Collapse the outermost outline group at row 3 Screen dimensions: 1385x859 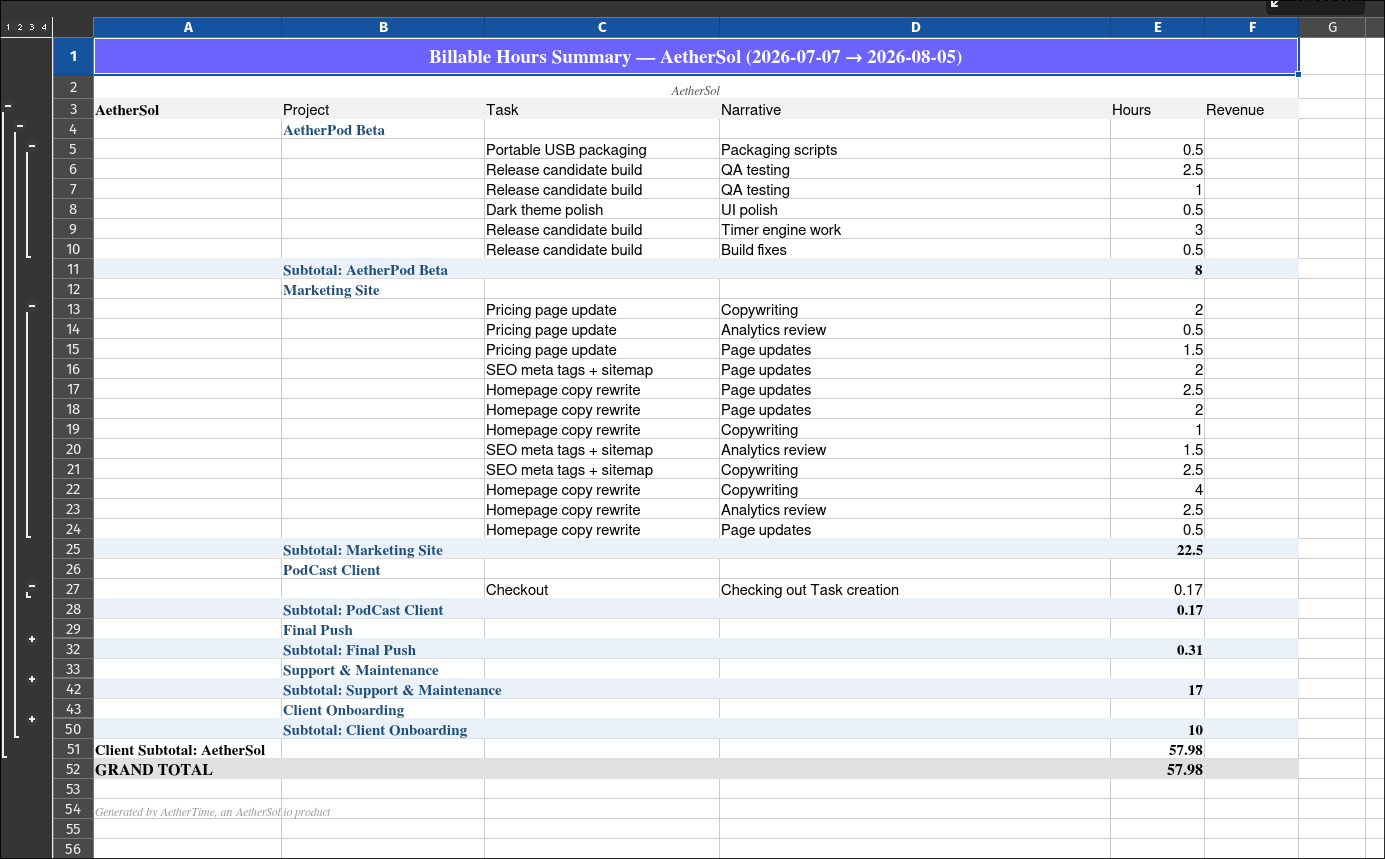point(8,105)
